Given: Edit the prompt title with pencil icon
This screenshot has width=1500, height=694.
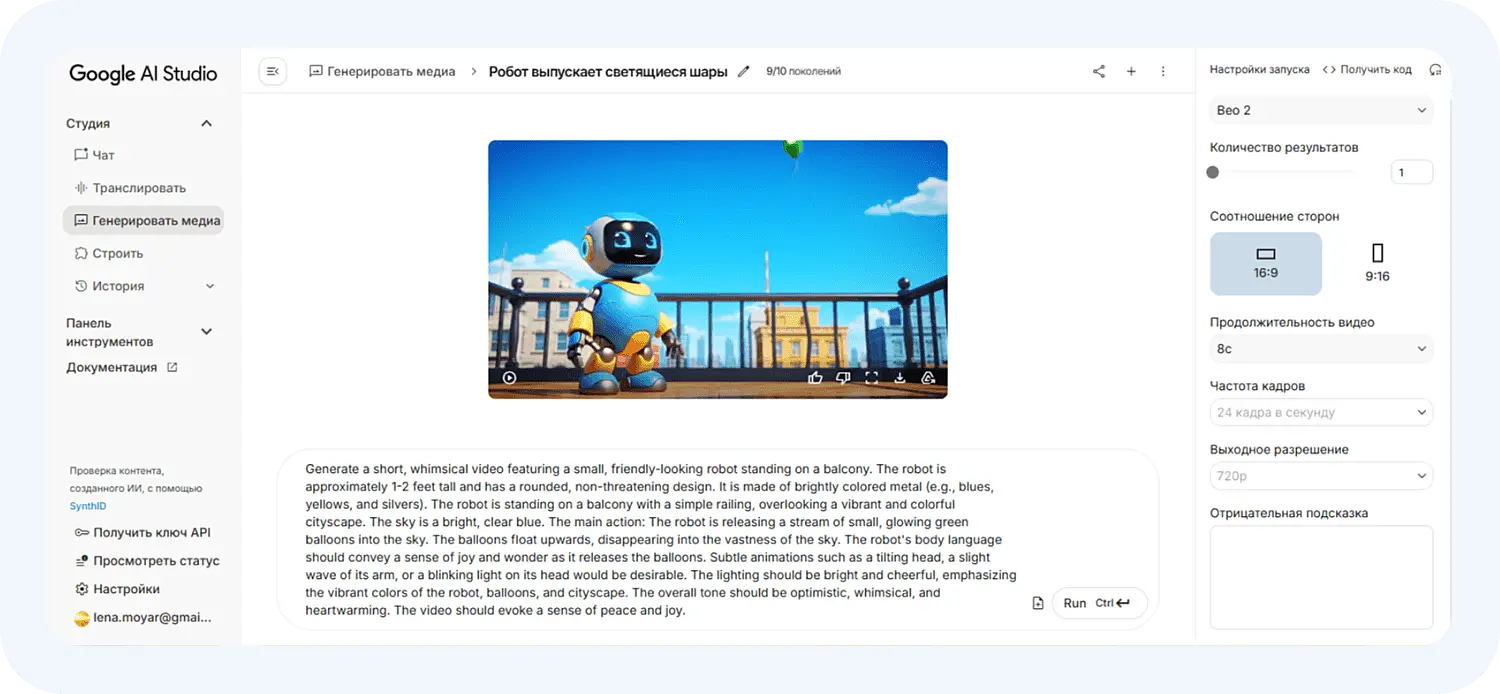Looking at the screenshot, I should 743,71.
